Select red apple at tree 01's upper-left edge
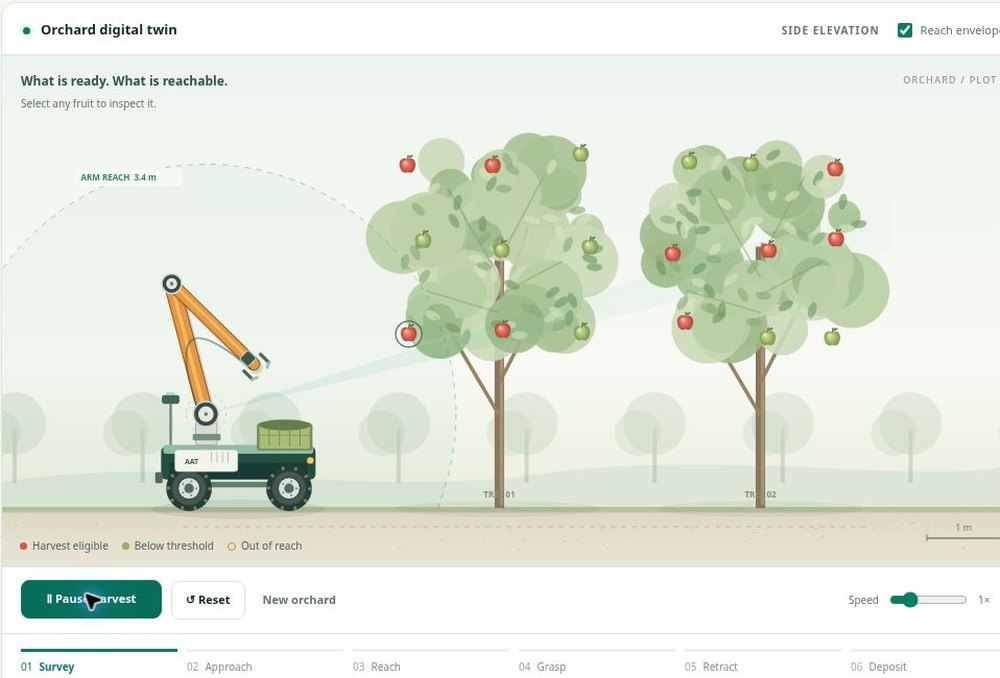This screenshot has width=1000, height=678. 408,165
